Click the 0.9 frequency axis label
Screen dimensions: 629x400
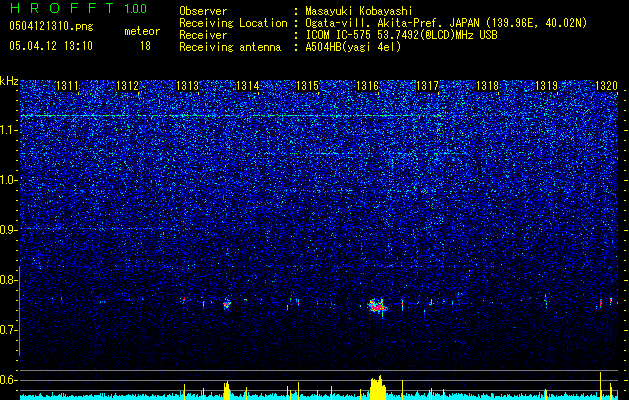[9, 230]
